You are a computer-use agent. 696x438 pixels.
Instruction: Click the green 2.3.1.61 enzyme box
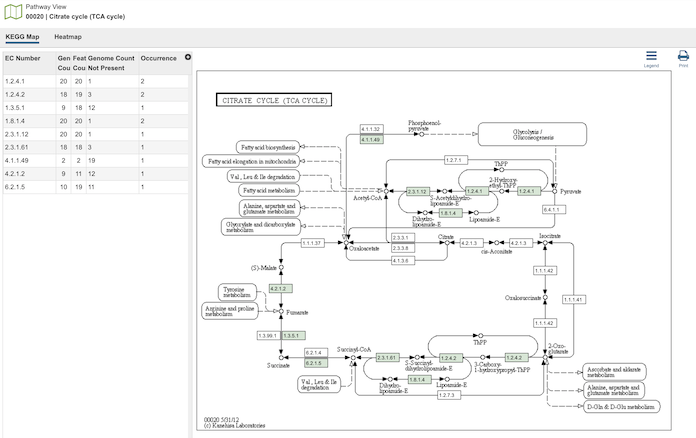(388, 357)
